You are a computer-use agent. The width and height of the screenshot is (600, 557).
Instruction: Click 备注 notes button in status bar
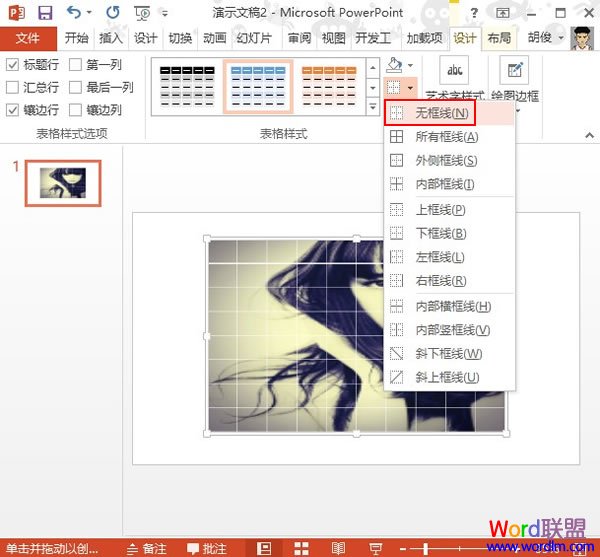pos(147,549)
